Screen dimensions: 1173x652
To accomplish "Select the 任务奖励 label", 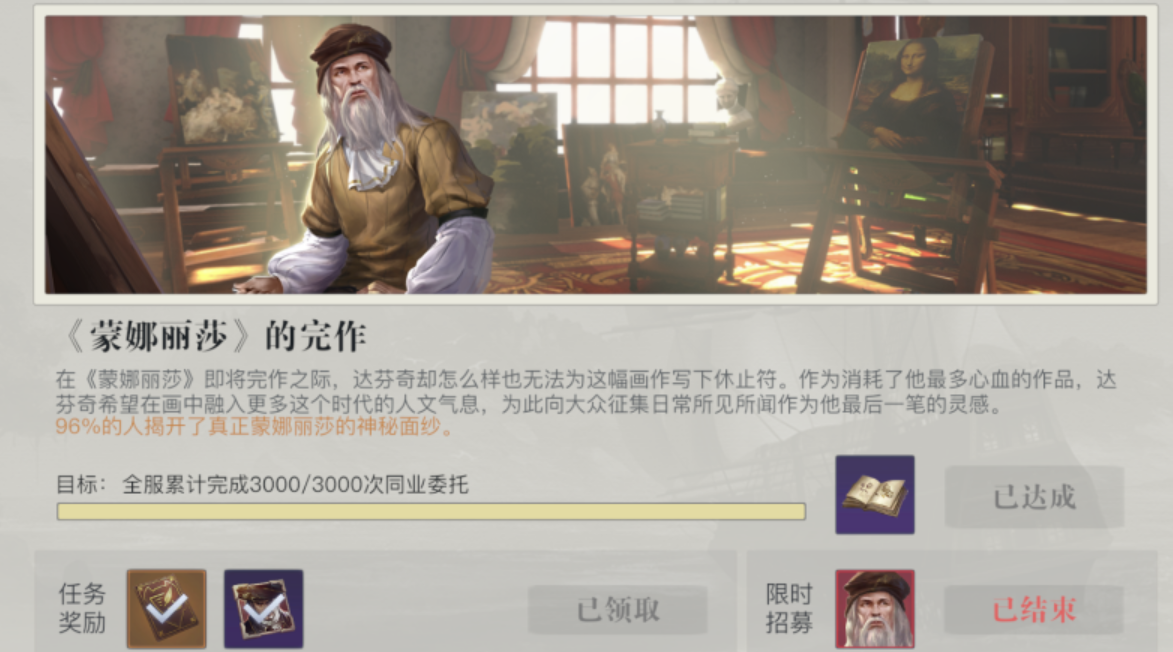I will tap(82, 608).
